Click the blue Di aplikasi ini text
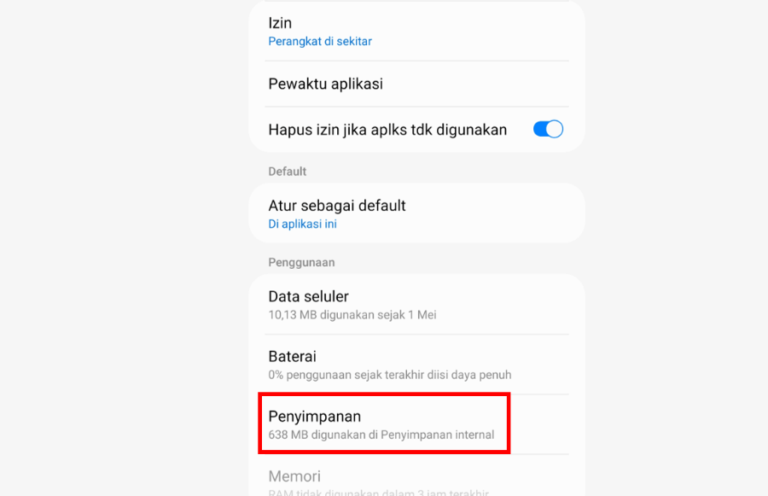The image size is (768, 496). 302,224
